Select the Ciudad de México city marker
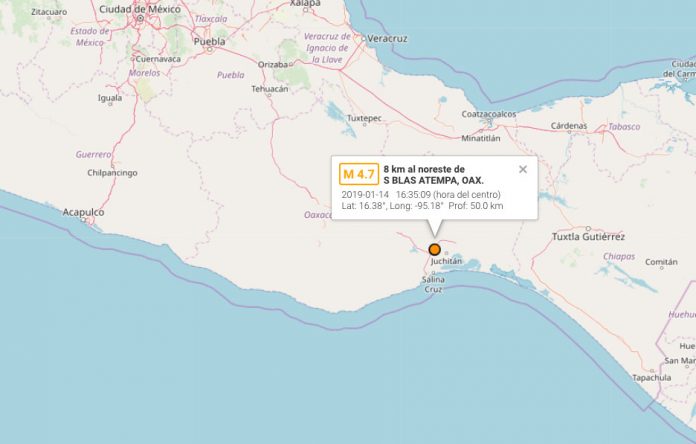The image size is (696, 444). pos(140,18)
